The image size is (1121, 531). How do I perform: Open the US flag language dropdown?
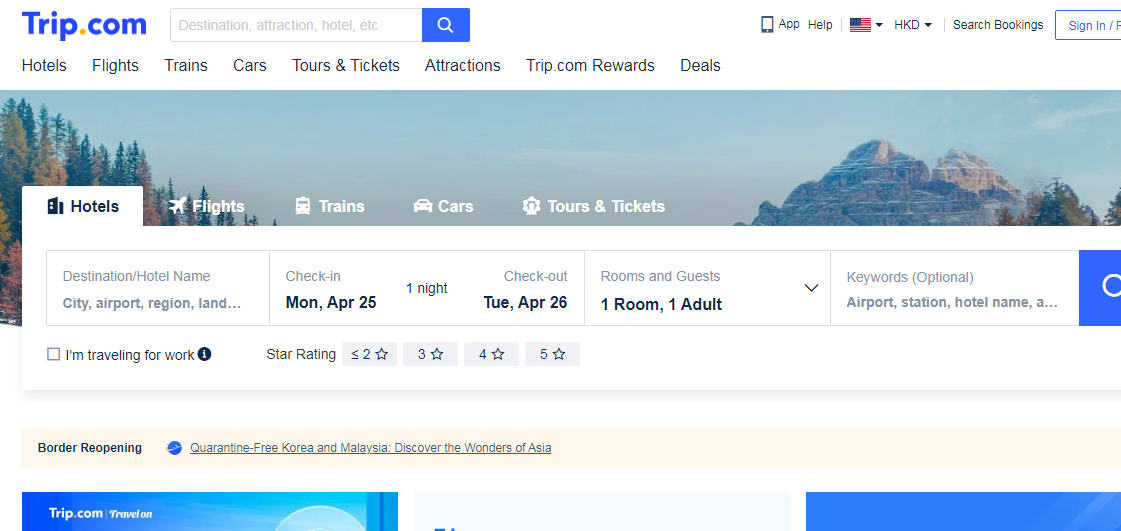coord(866,25)
